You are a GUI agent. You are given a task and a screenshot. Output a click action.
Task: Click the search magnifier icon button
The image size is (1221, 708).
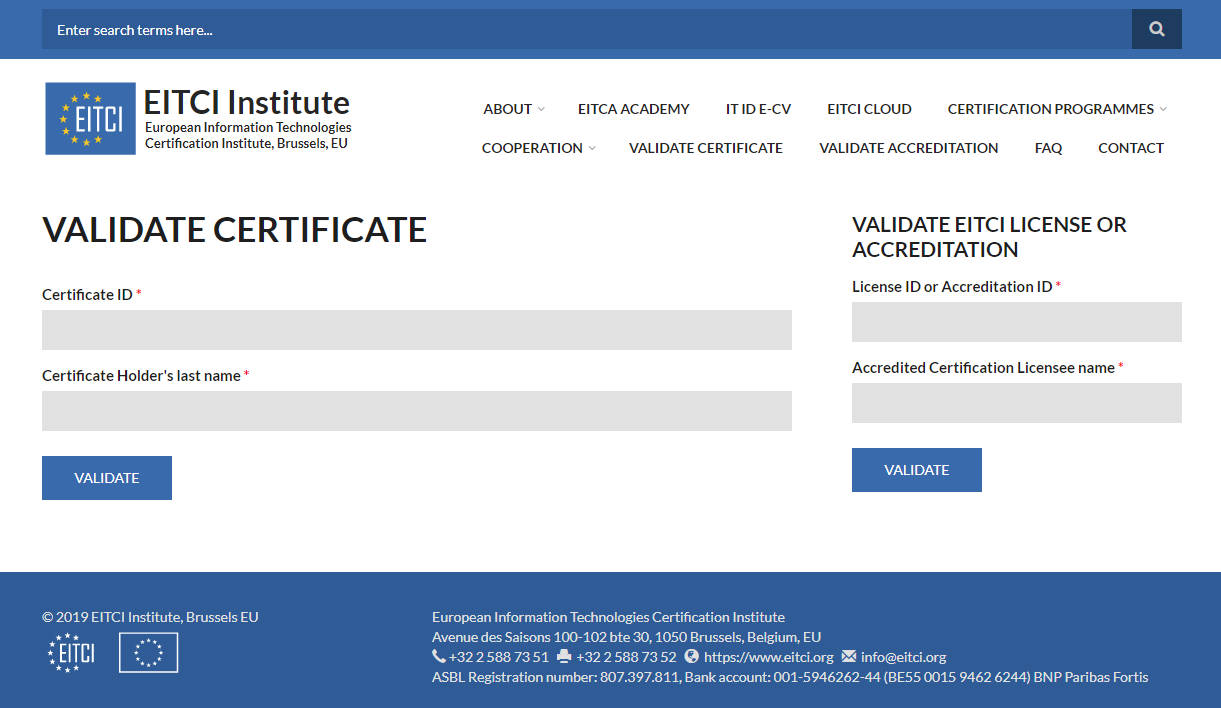1156,29
